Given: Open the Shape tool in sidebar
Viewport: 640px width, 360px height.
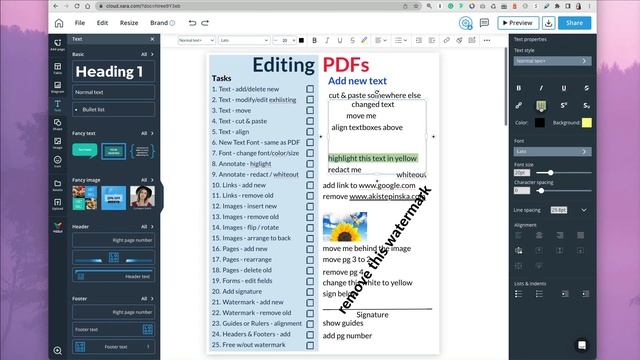Looking at the screenshot, I should [x=58, y=124].
